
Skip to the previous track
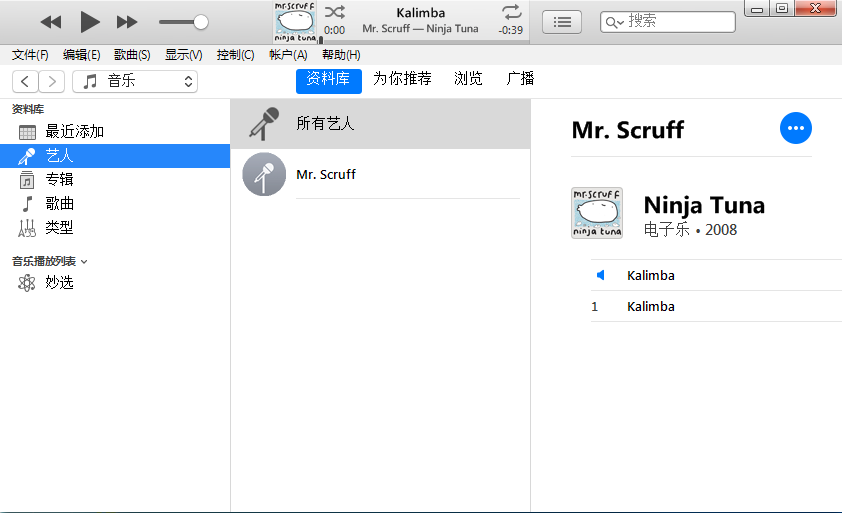tap(50, 21)
